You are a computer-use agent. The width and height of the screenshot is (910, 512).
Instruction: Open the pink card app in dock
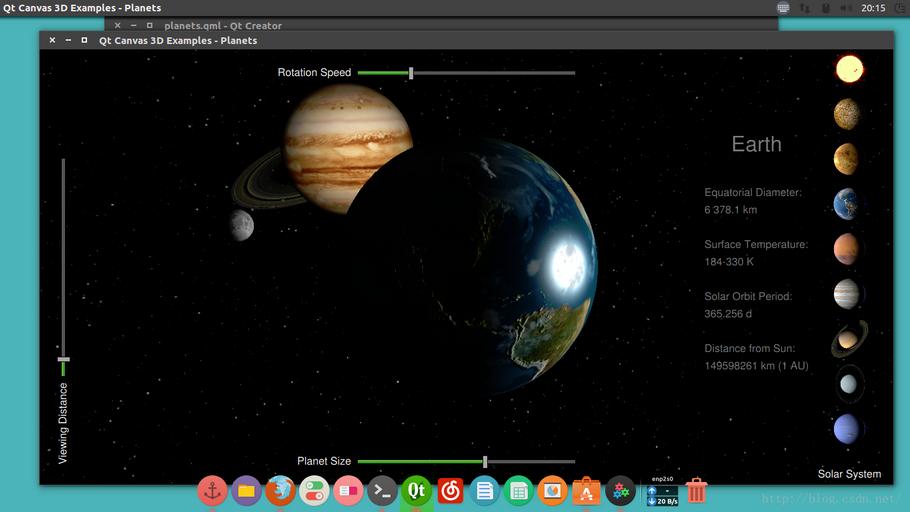(x=348, y=491)
